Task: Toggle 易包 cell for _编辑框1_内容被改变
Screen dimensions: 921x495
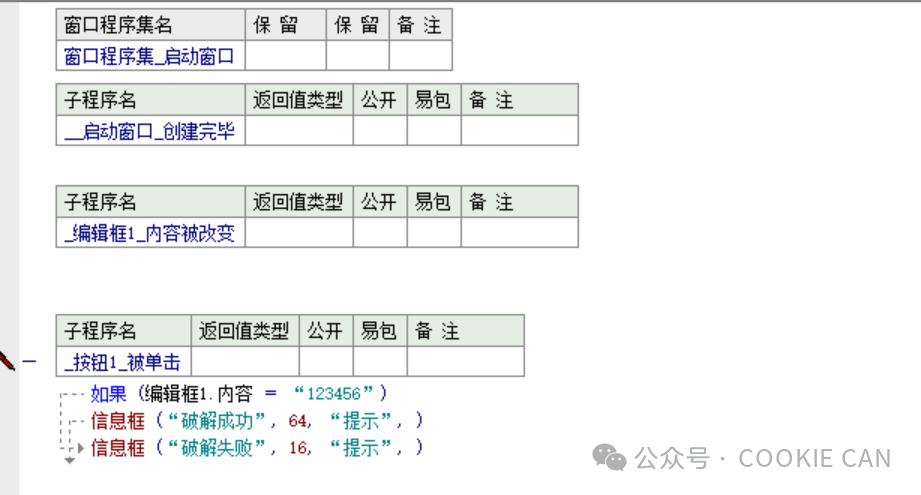Action: [434, 233]
